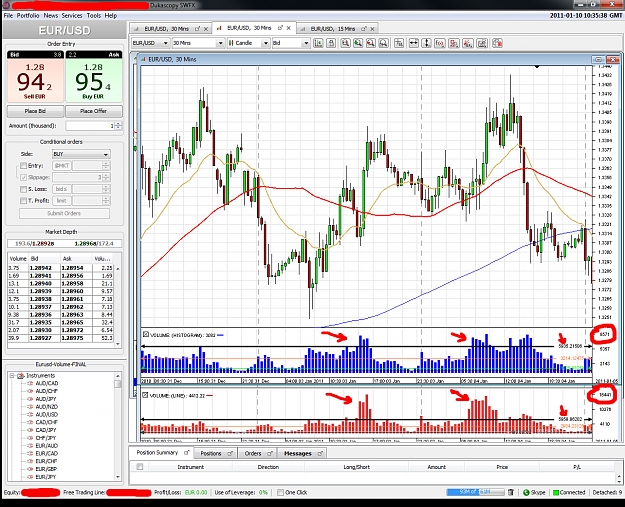Click the Submit Orders button

(64, 213)
